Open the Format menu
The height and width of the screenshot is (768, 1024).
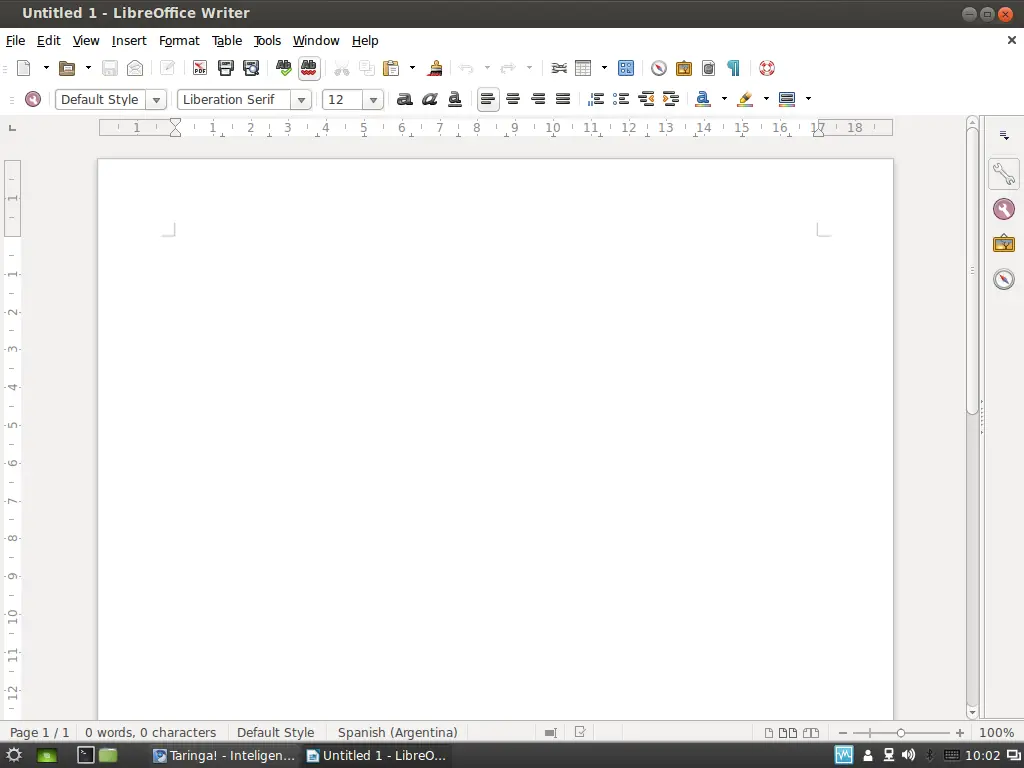[x=179, y=40]
